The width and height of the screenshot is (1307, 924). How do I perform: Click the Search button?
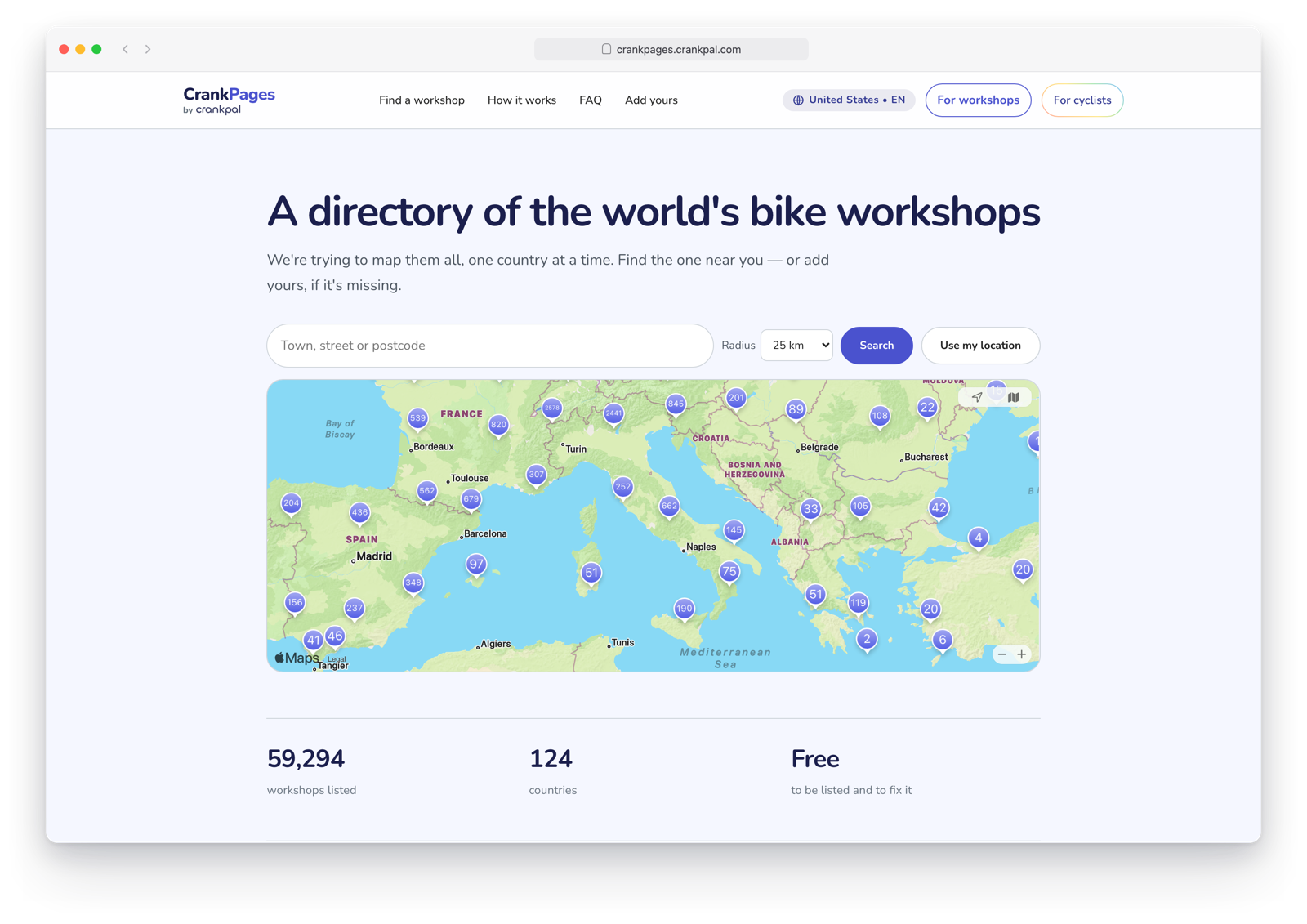point(877,346)
